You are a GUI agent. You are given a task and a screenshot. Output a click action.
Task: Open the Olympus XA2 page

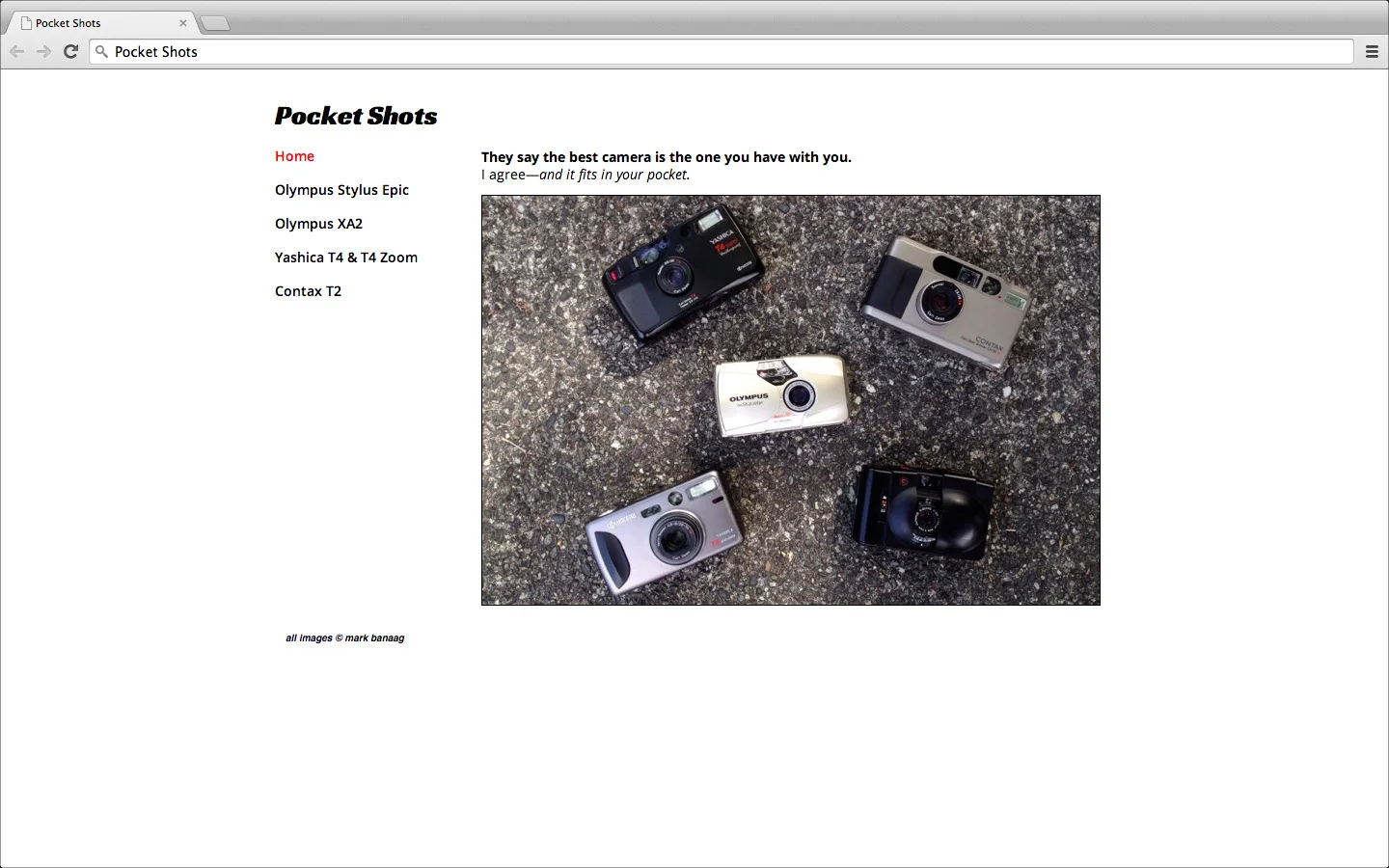coord(318,224)
